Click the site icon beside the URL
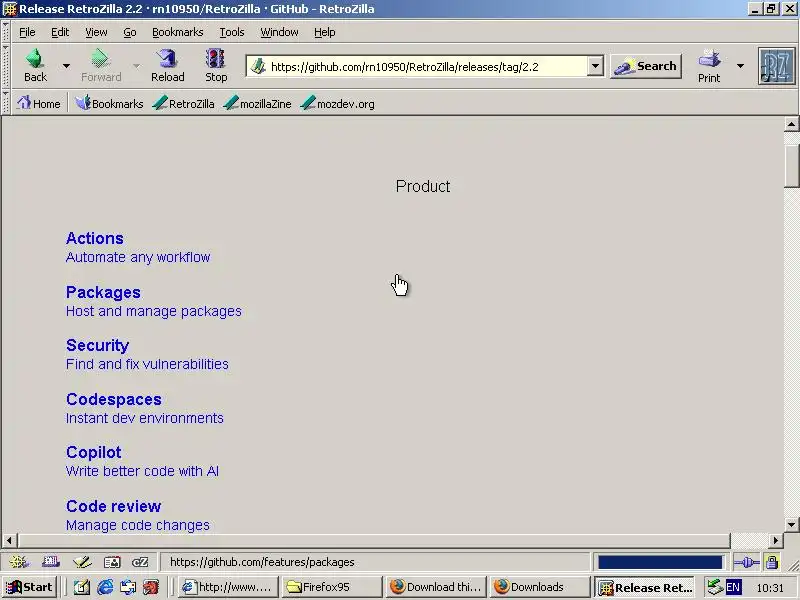 259,66
